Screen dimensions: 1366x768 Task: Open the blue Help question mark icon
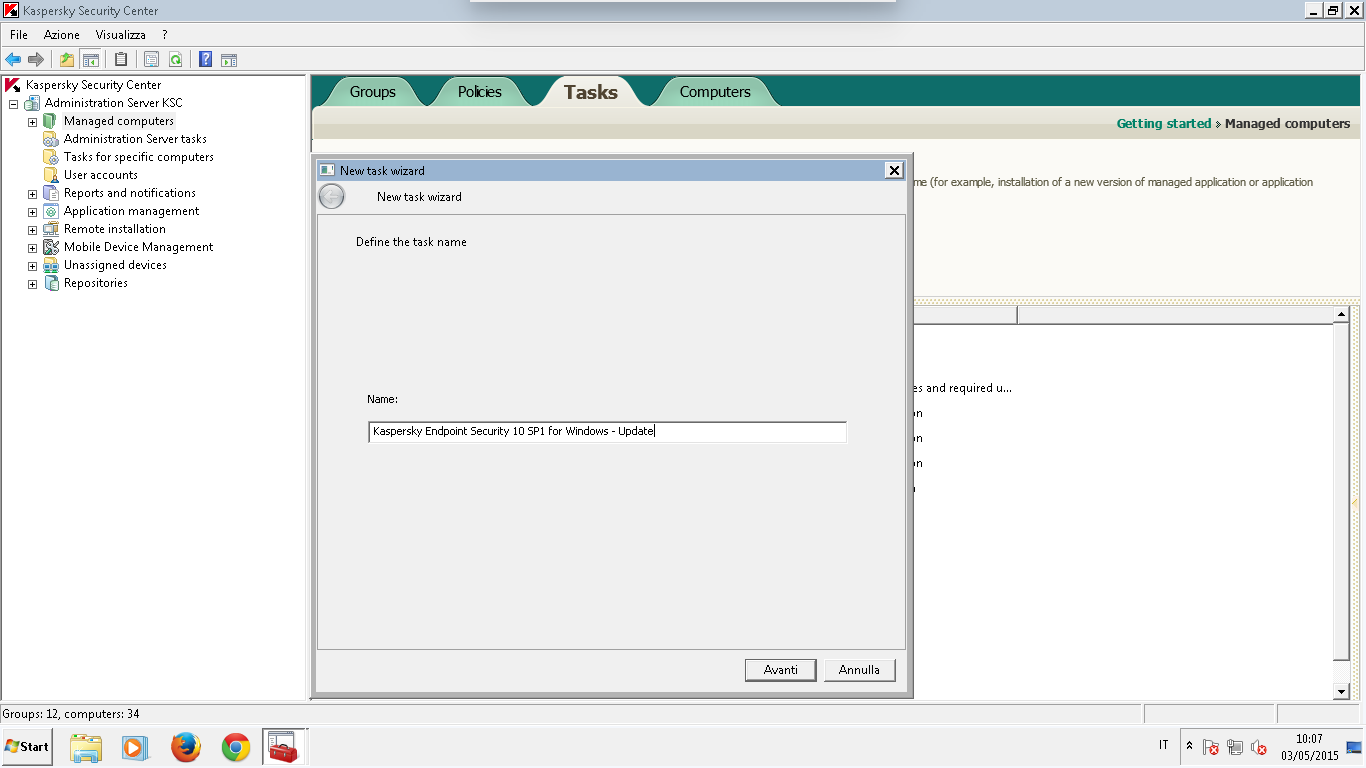(206, 59)
